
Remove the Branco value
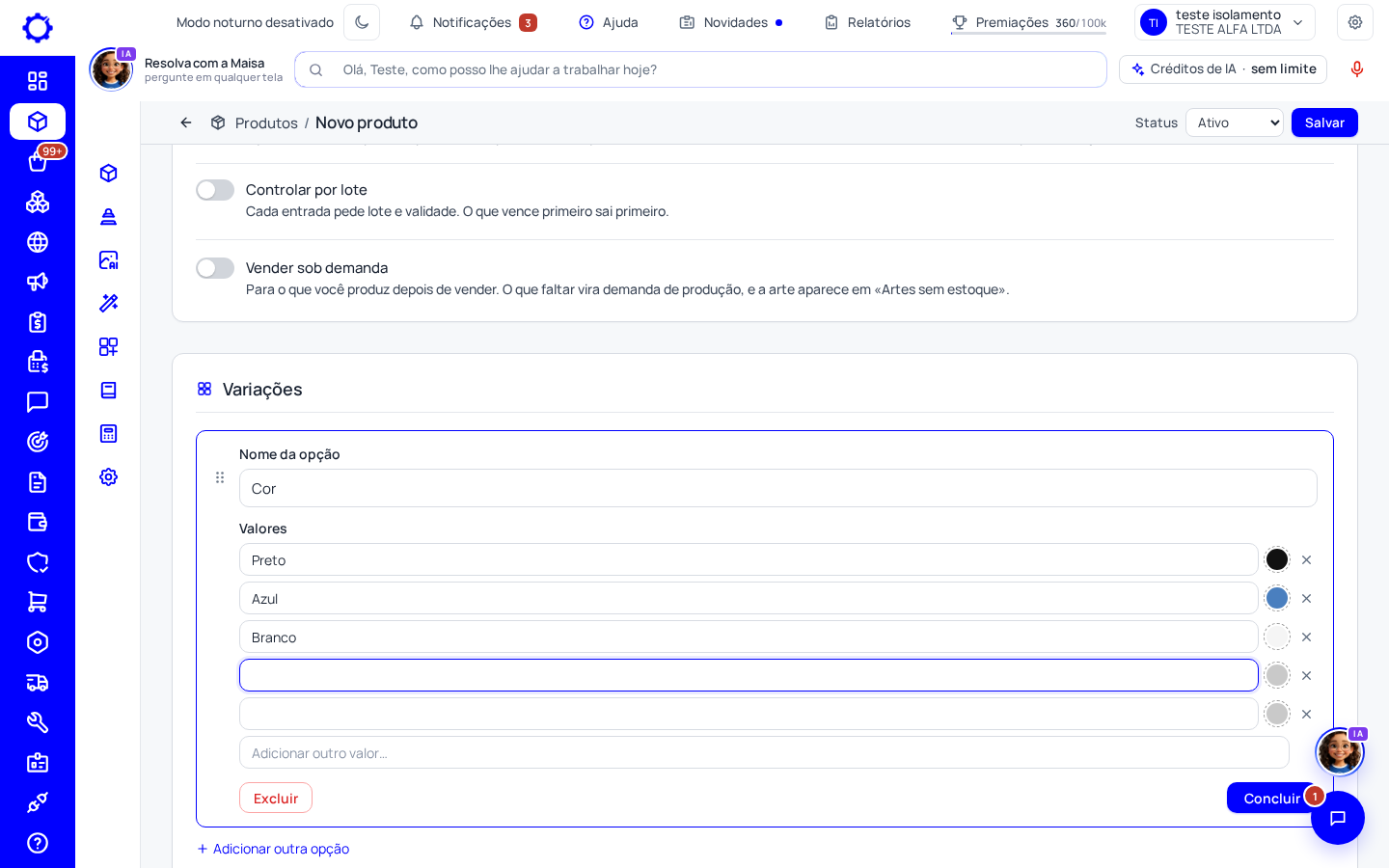(x=1306, y=637)
